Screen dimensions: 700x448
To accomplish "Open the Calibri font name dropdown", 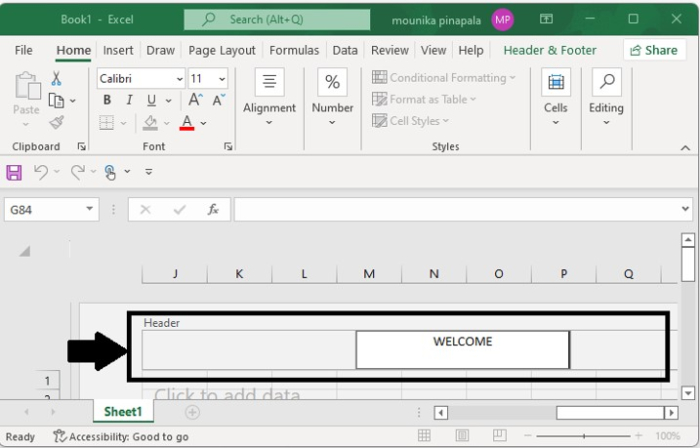I will tap(179, 79).
